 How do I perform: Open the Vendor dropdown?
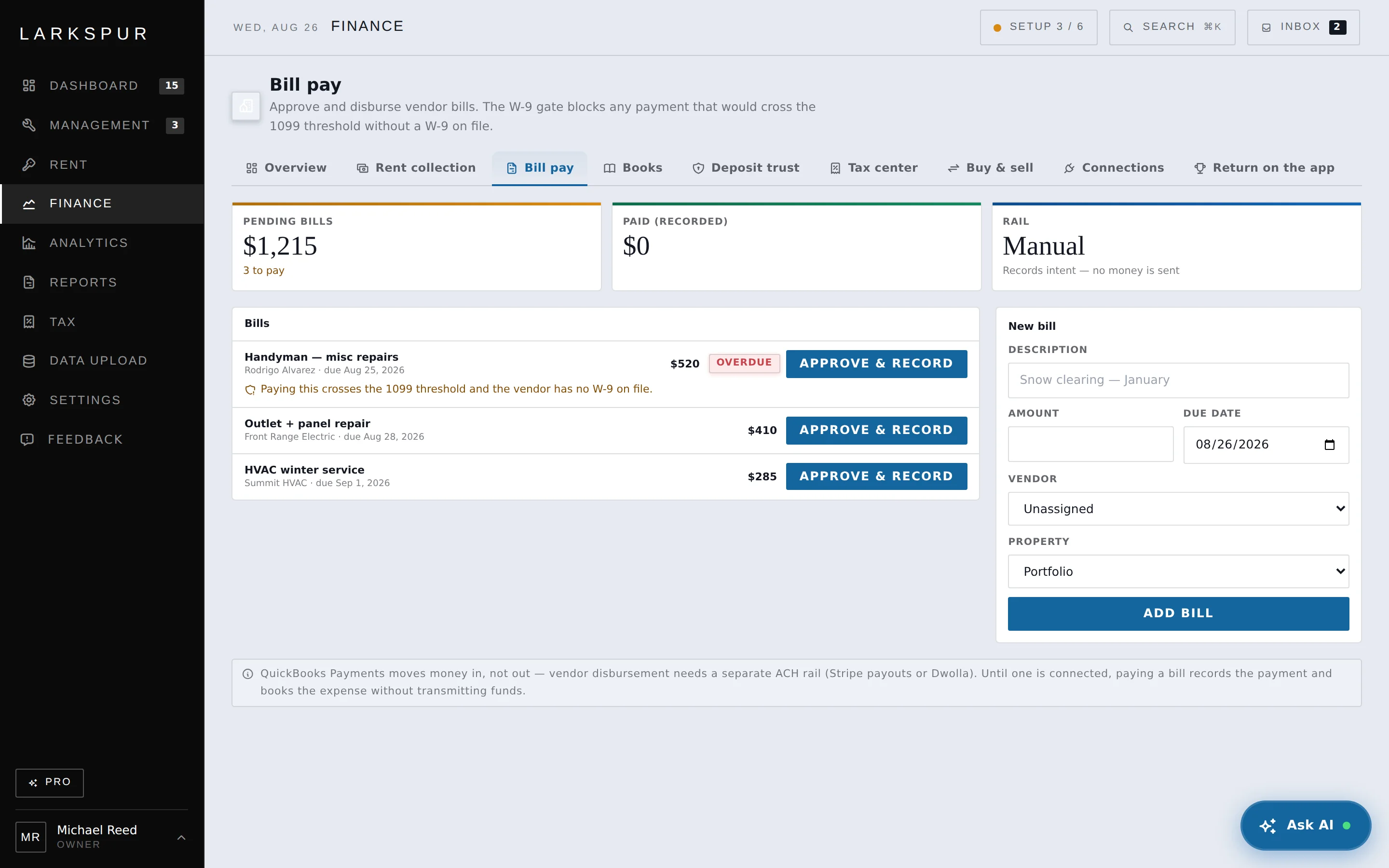(x=1178, y=509)
